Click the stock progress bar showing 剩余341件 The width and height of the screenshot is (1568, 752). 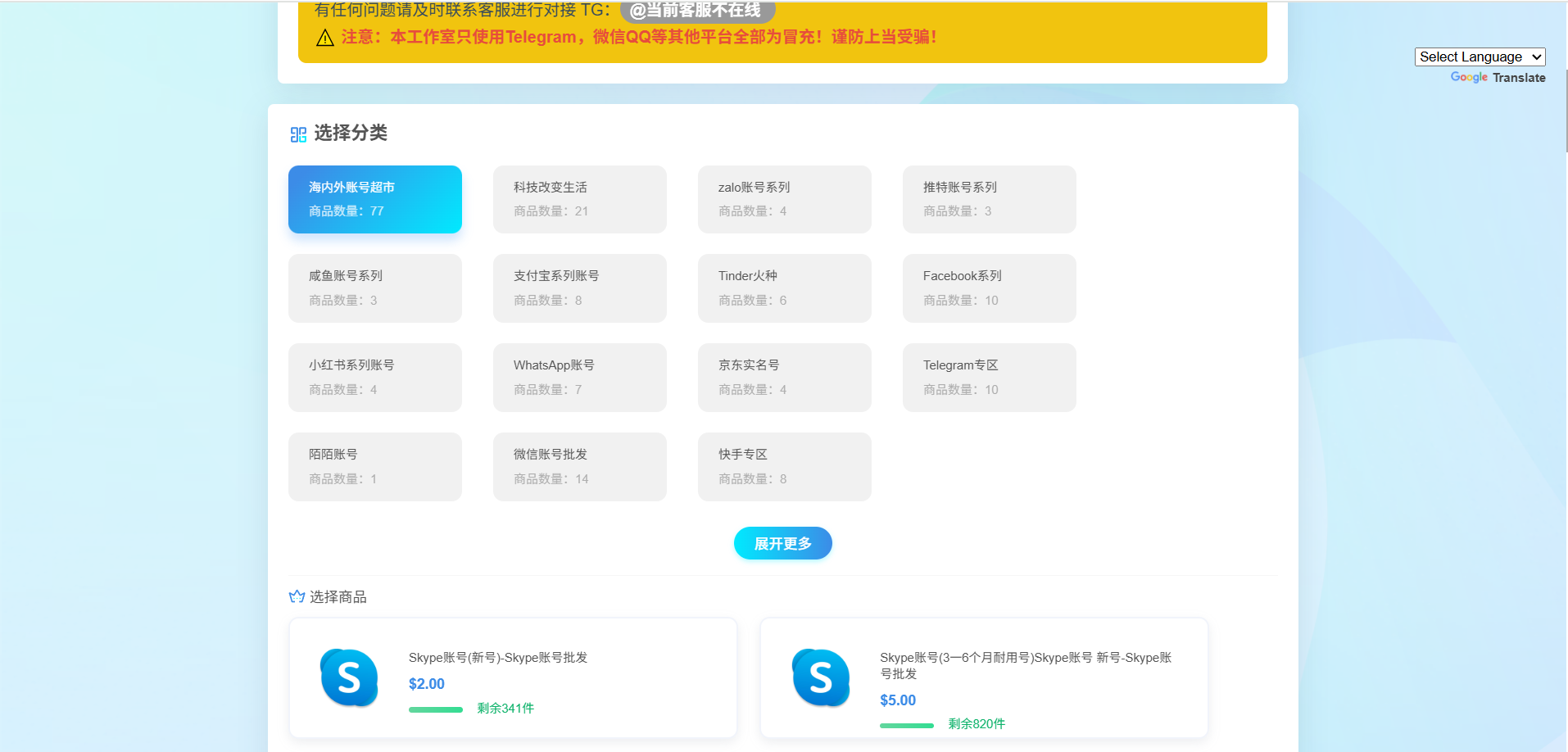point(436,709)
